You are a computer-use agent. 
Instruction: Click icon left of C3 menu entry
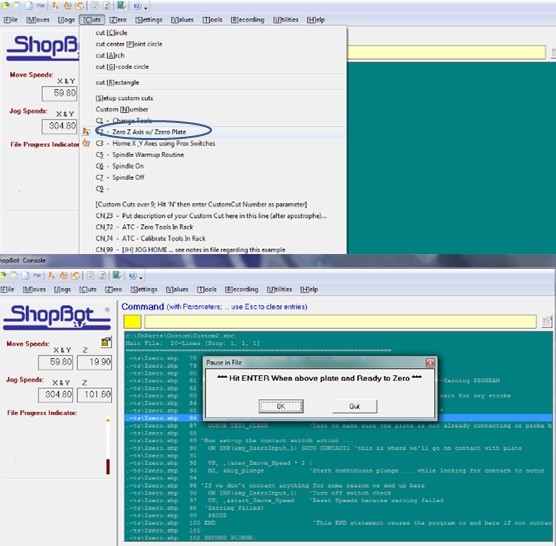pyautogui.click(x=86, y=143)
